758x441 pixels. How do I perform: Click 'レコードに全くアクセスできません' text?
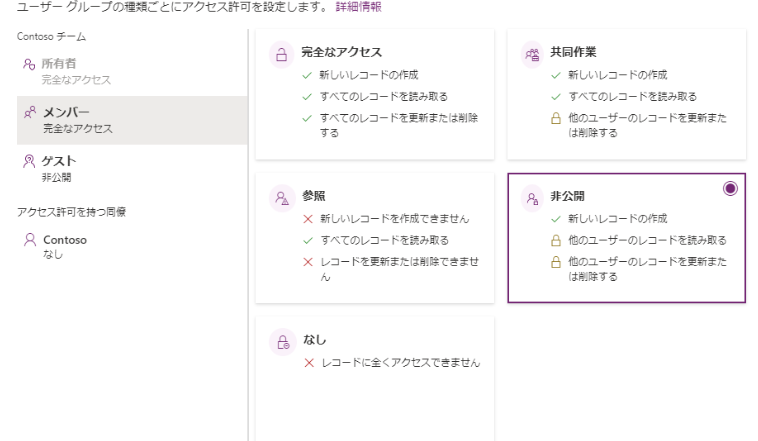(x=401, y=363)
